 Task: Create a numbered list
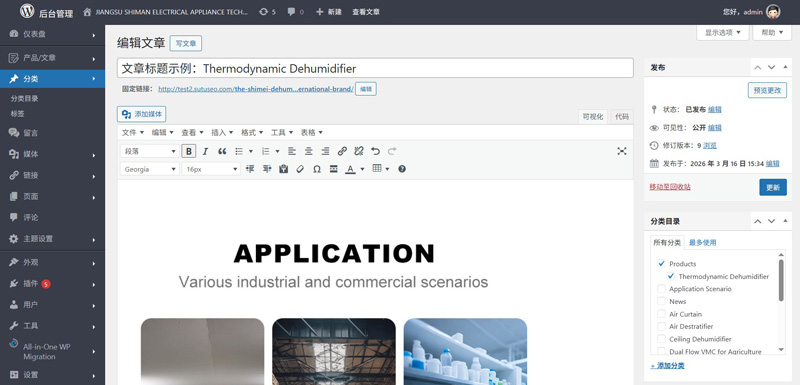tap(265, 151)
